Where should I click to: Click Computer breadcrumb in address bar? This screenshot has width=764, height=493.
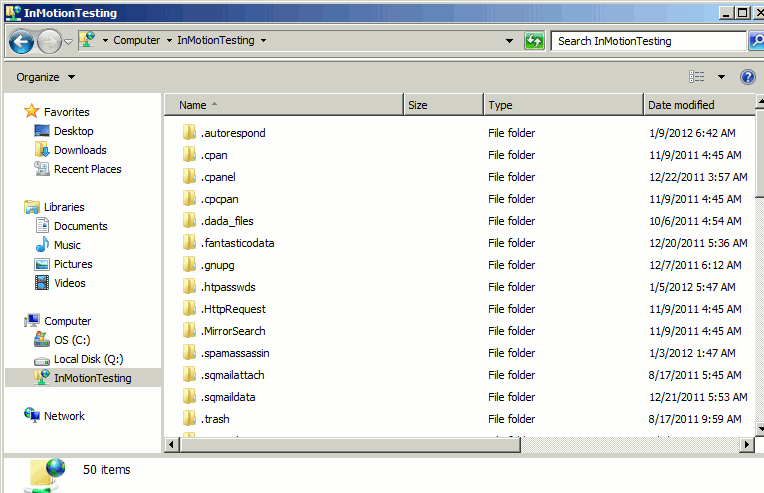pos(136,40)
